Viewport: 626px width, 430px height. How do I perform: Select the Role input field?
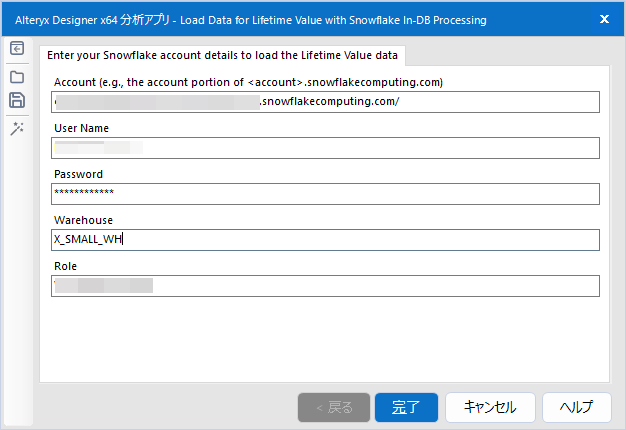click(325, 286)
